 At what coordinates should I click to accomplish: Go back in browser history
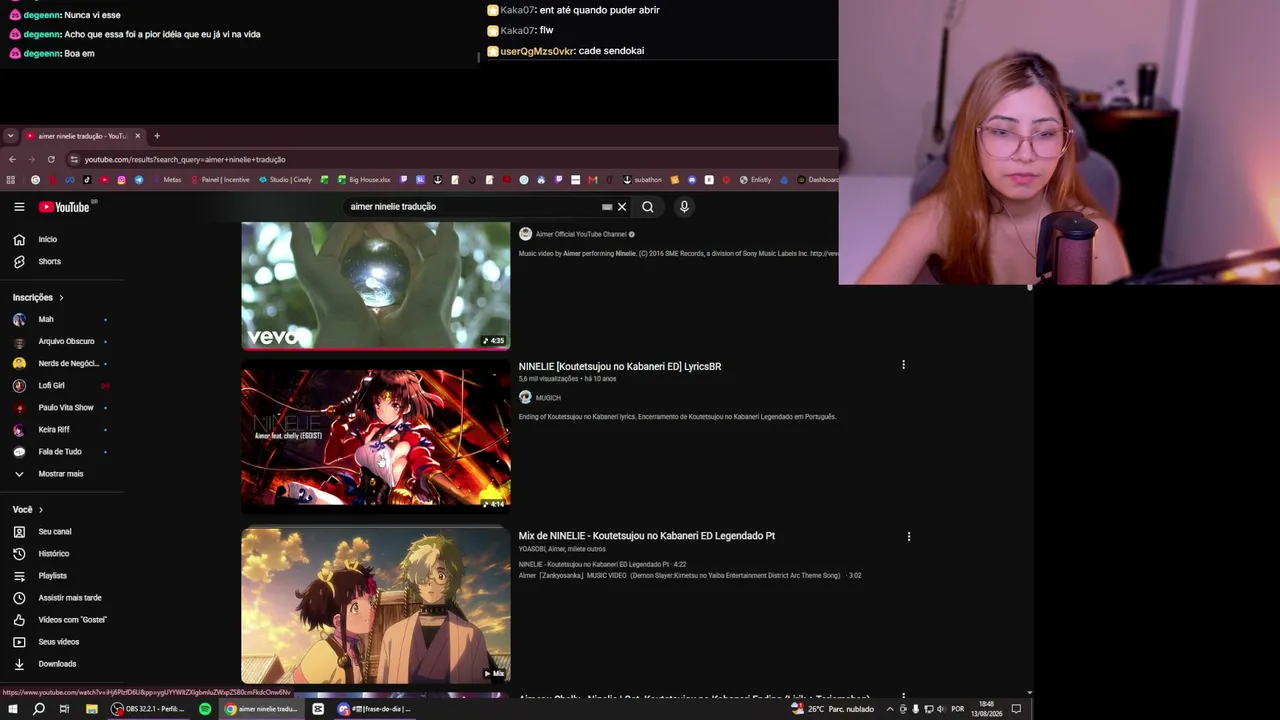[x=12, y=159]
